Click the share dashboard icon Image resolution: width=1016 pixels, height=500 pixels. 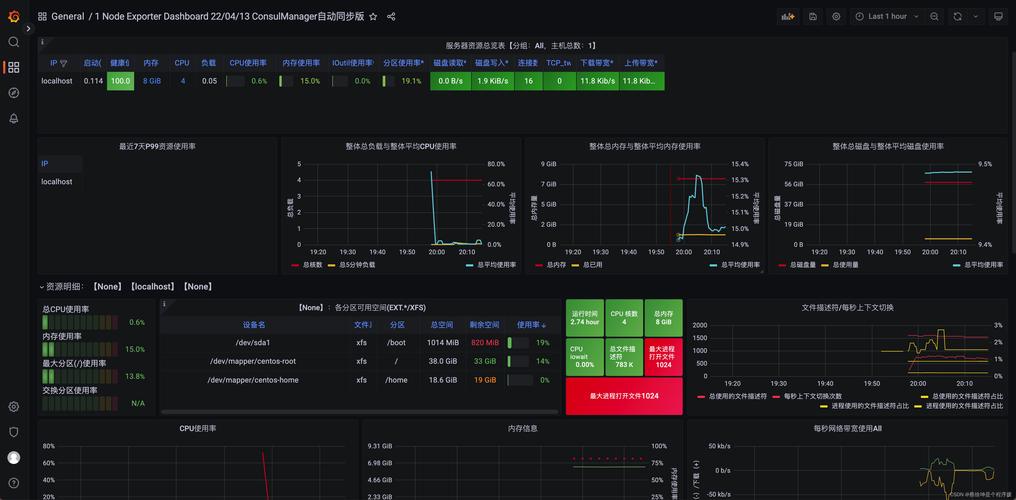click(x=391, y=17)
